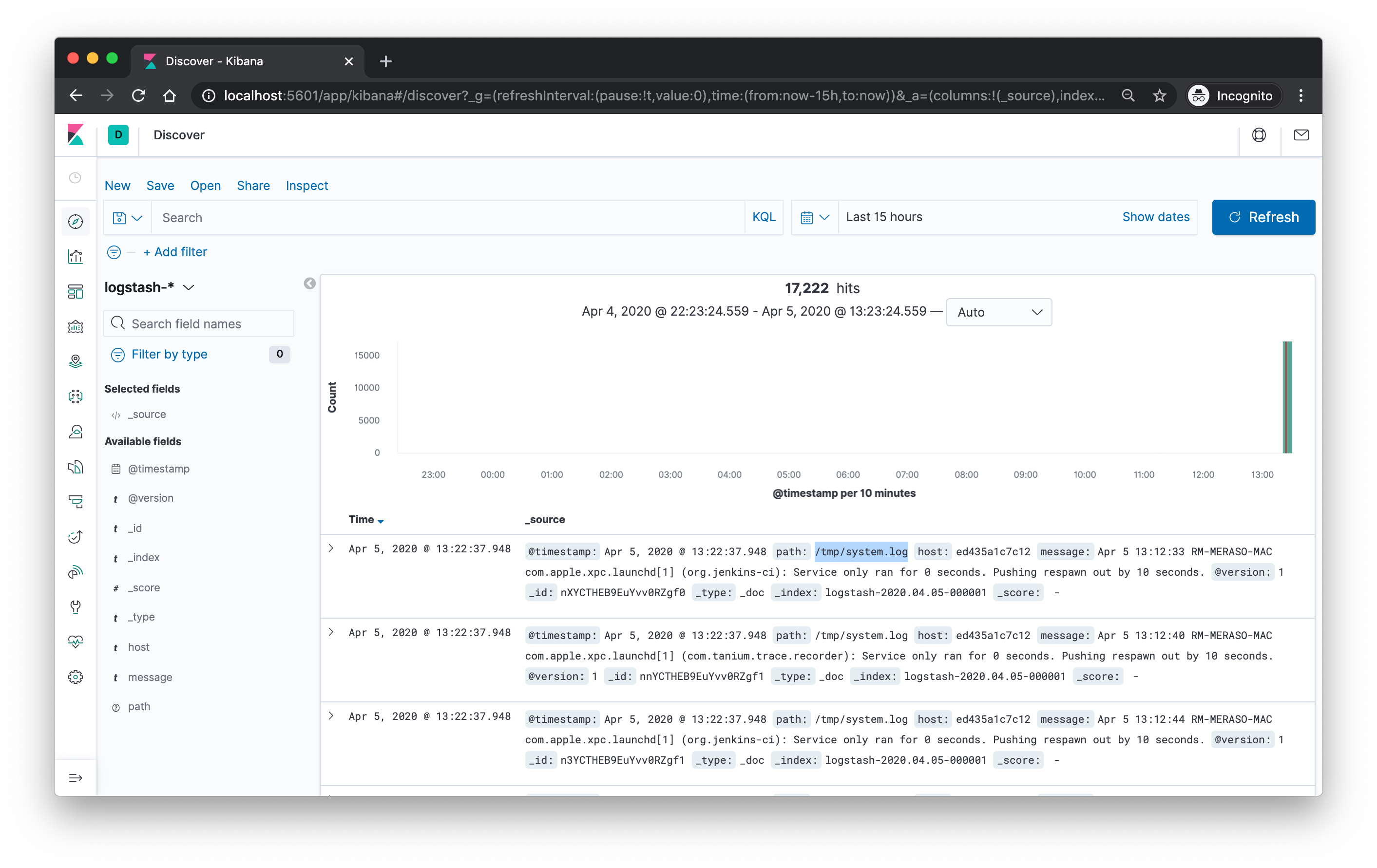Image resolution: width=1377 pixels, height=868 pixels.
Task: Open Machine Learning icon in sidebar
Action: 75,396
